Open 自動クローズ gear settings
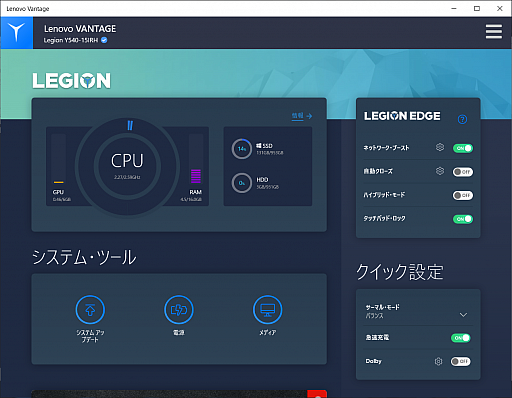The height and width of the screenshot is (398, 512). pyautogui.click(x=440, y=171)
